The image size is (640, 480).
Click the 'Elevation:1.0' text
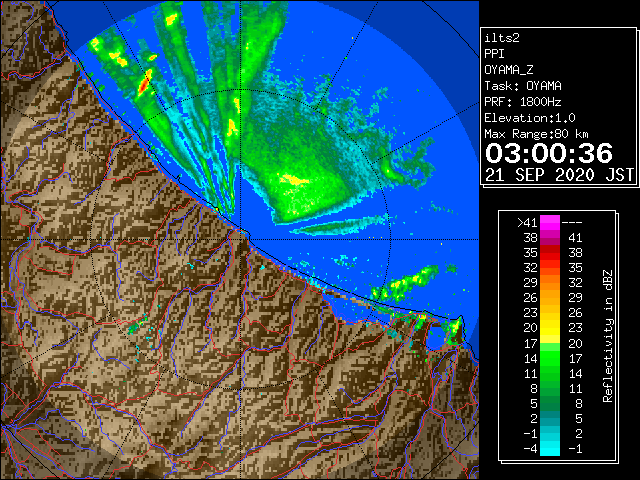530,118
